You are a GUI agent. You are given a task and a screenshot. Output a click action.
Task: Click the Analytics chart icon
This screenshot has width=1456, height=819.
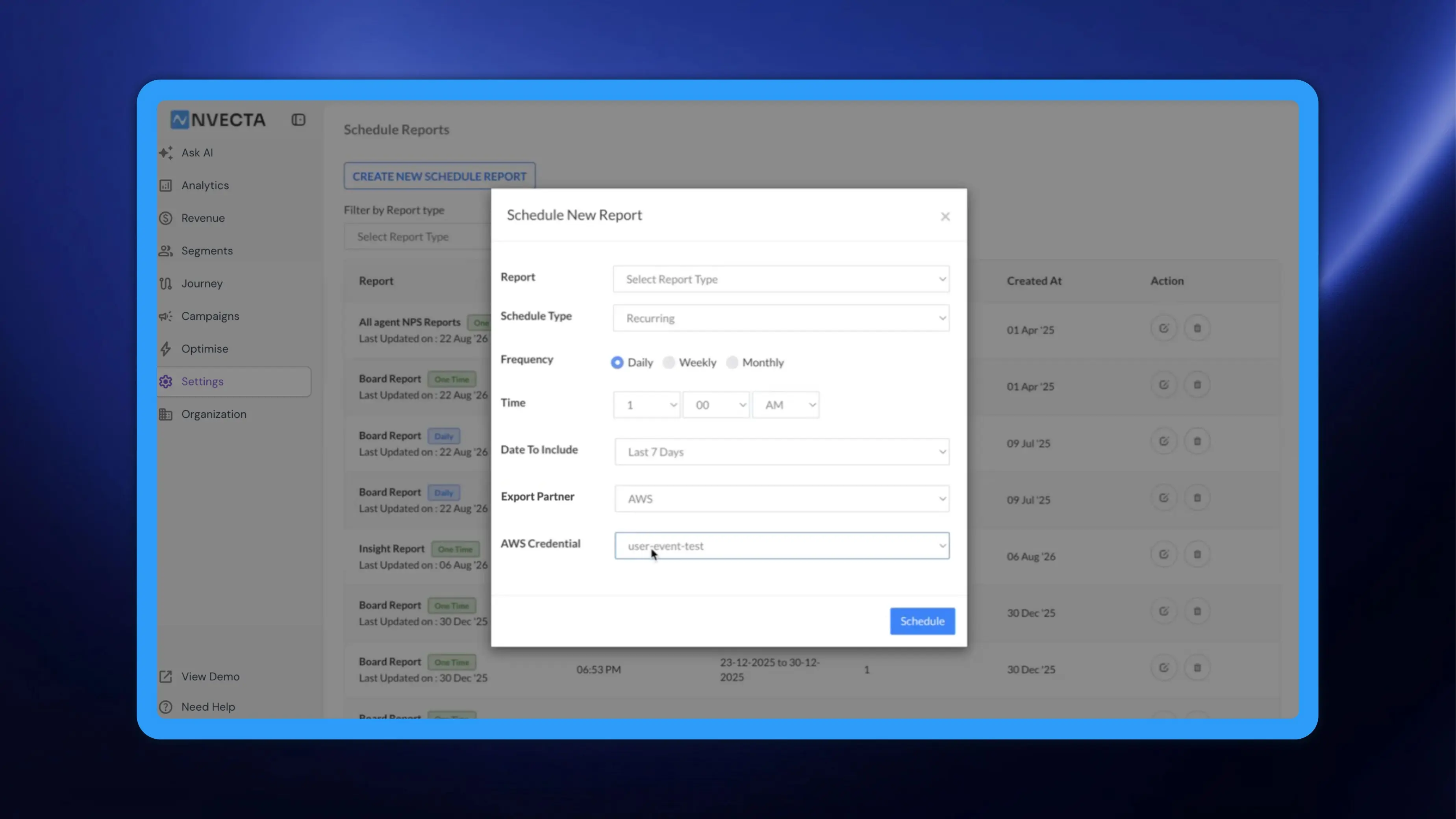pyautogui.click(x=166, y=185)
